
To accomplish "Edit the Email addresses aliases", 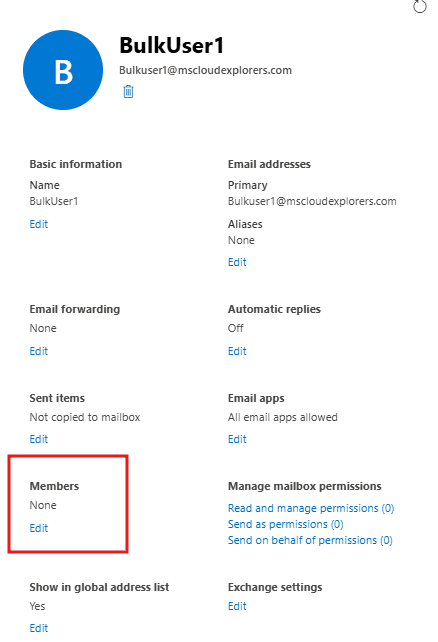I will pyautogui.click(x=237, y=262).
